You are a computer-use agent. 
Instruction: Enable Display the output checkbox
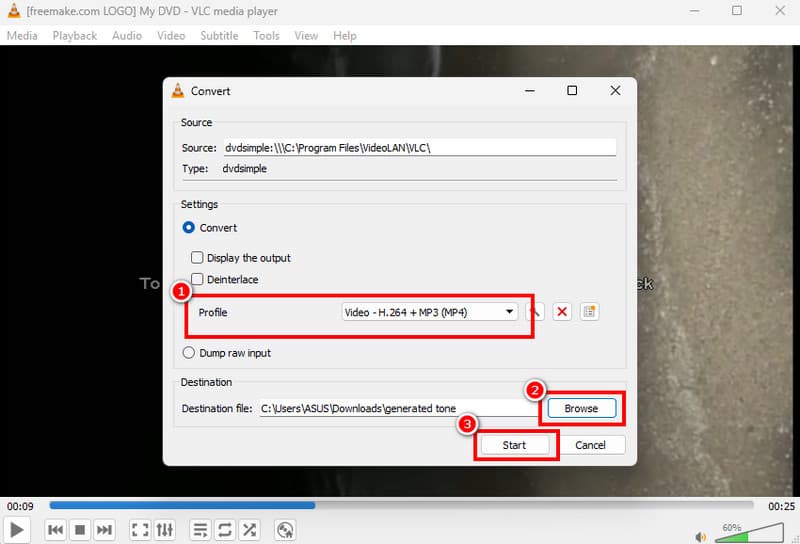197,257
